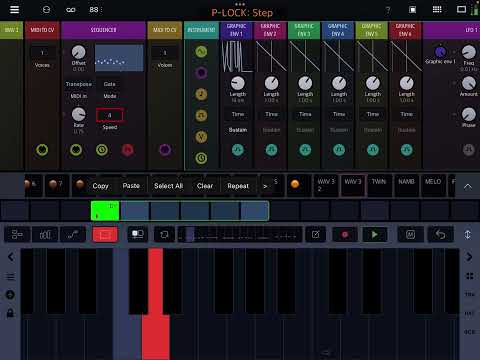
Task: Toggle the red sequencer view button
Action: coord(105,235)
